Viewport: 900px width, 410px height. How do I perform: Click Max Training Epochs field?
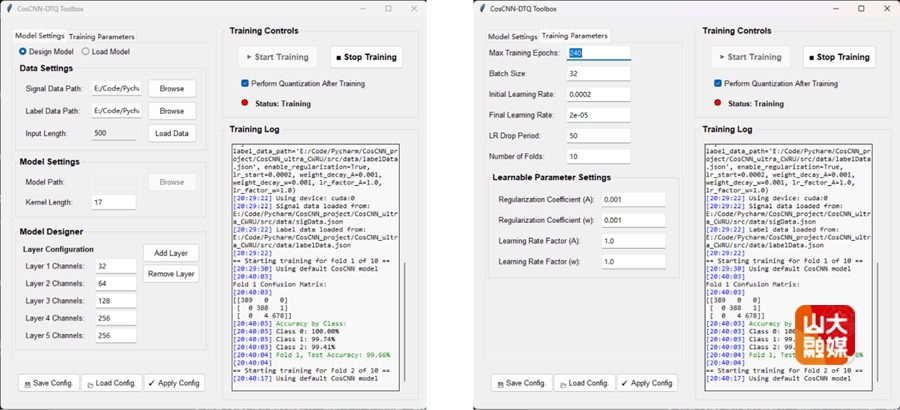599,53
